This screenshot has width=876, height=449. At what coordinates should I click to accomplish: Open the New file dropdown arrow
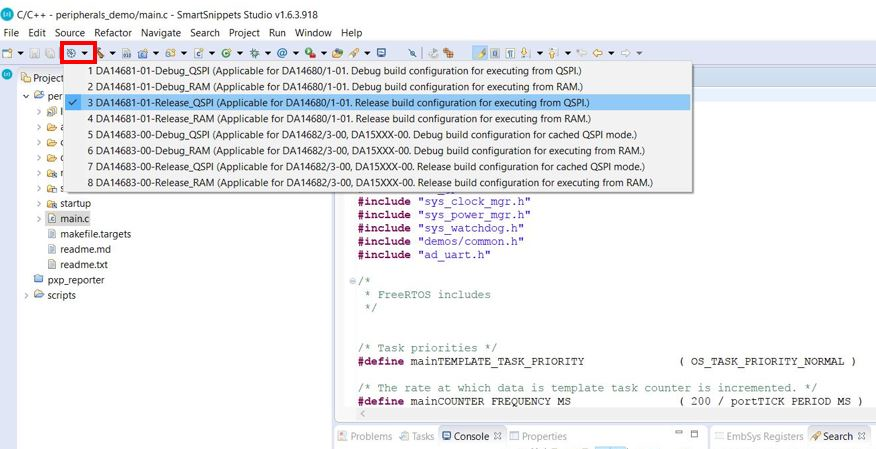[x=21, y=53]
